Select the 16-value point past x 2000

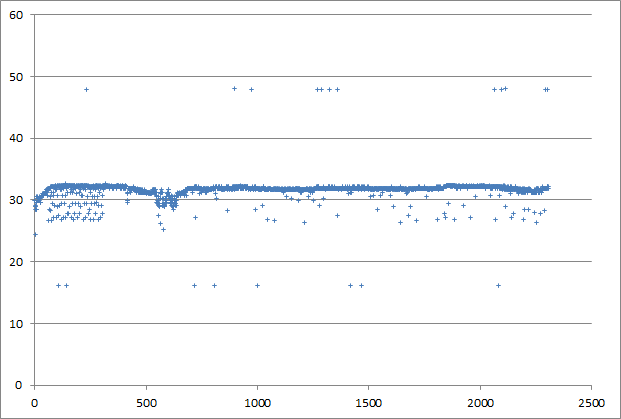coord(499,286)
